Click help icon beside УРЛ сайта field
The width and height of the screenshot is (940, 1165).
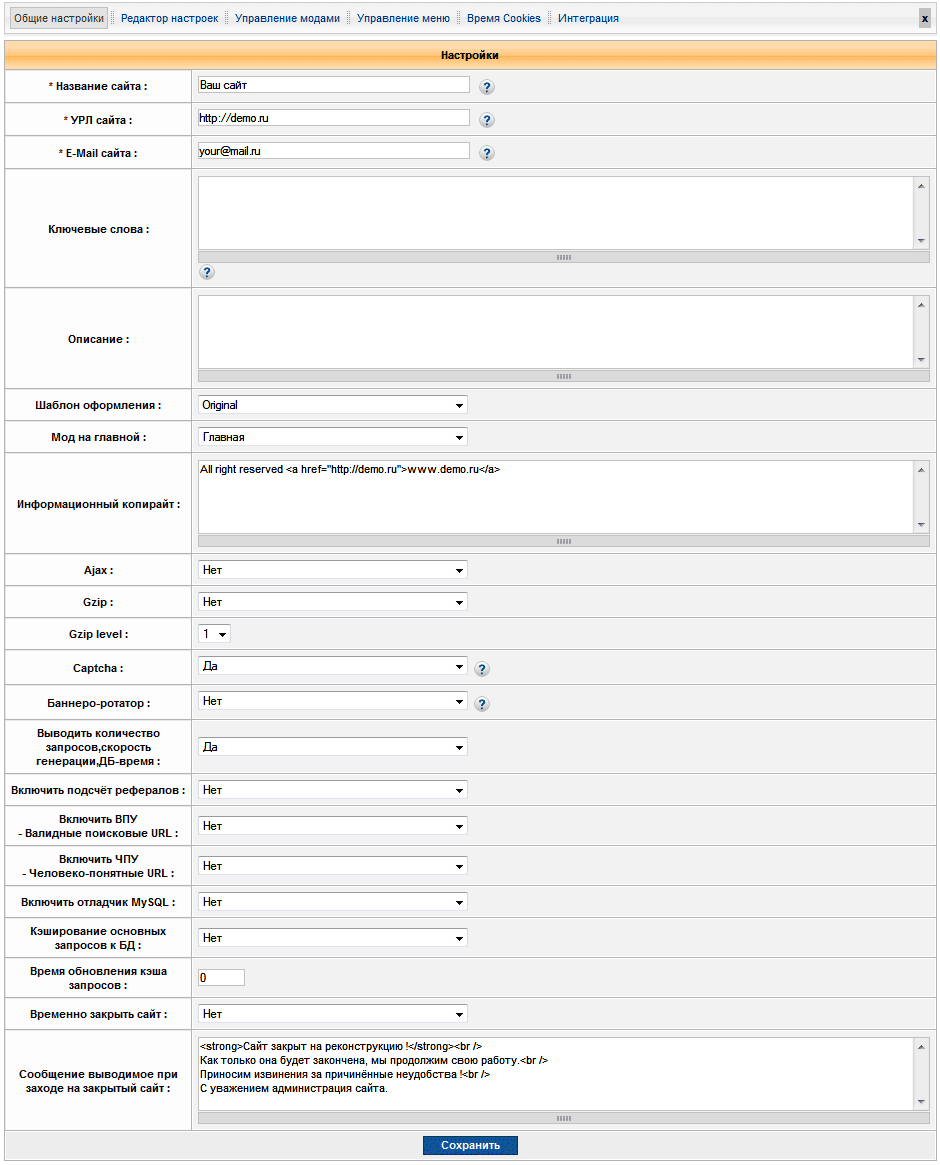487,121
